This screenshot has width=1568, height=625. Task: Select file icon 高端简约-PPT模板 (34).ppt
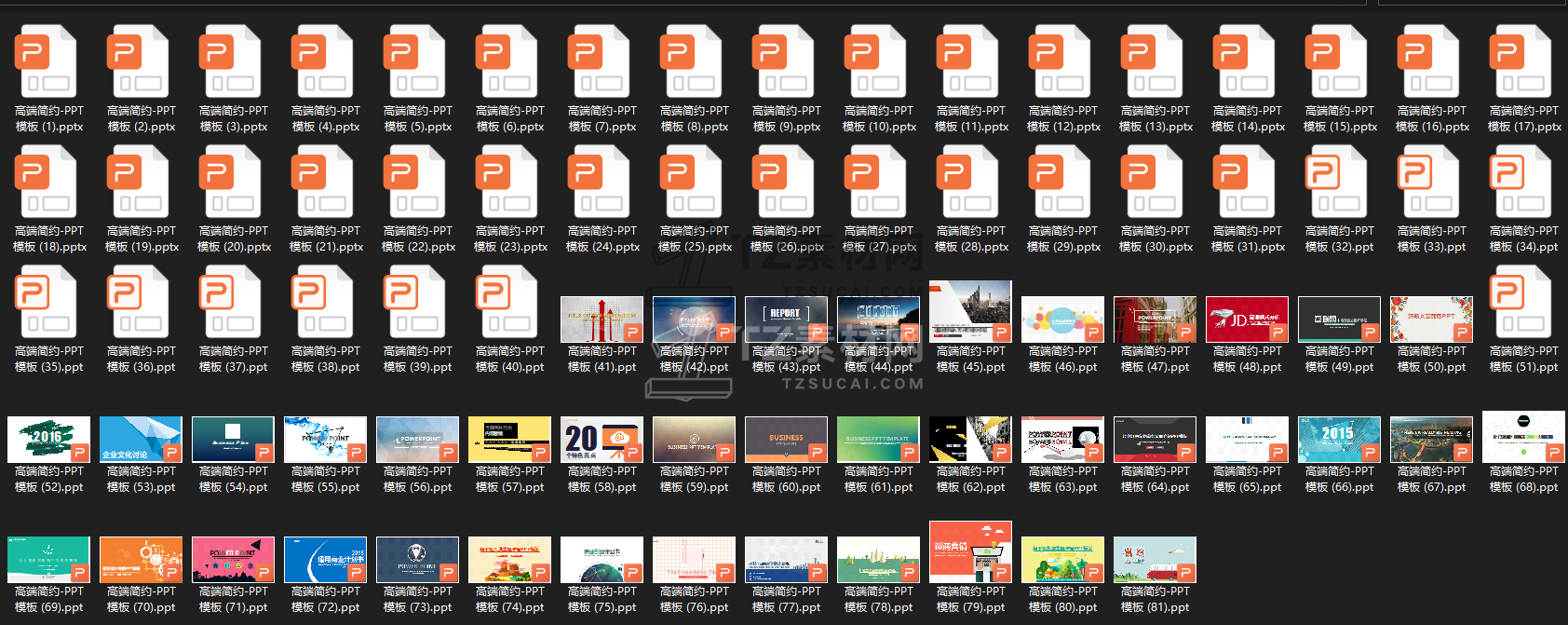pyautogui.click(x=1520, y=182)
